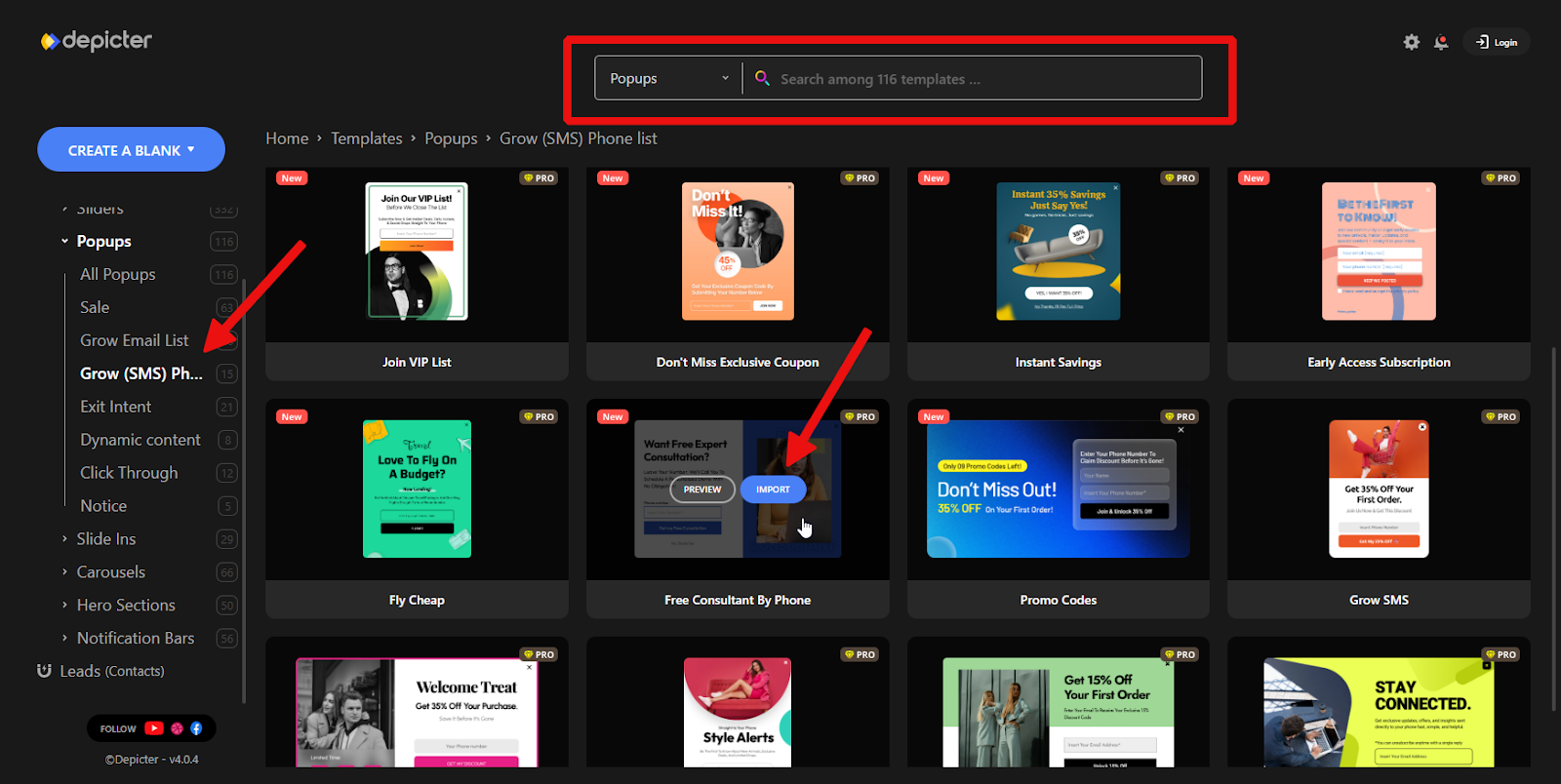The width and height of the screenshot is (1561, 784).
Task: Open Style Alerts template thumbnail
Action: (738, 712)
